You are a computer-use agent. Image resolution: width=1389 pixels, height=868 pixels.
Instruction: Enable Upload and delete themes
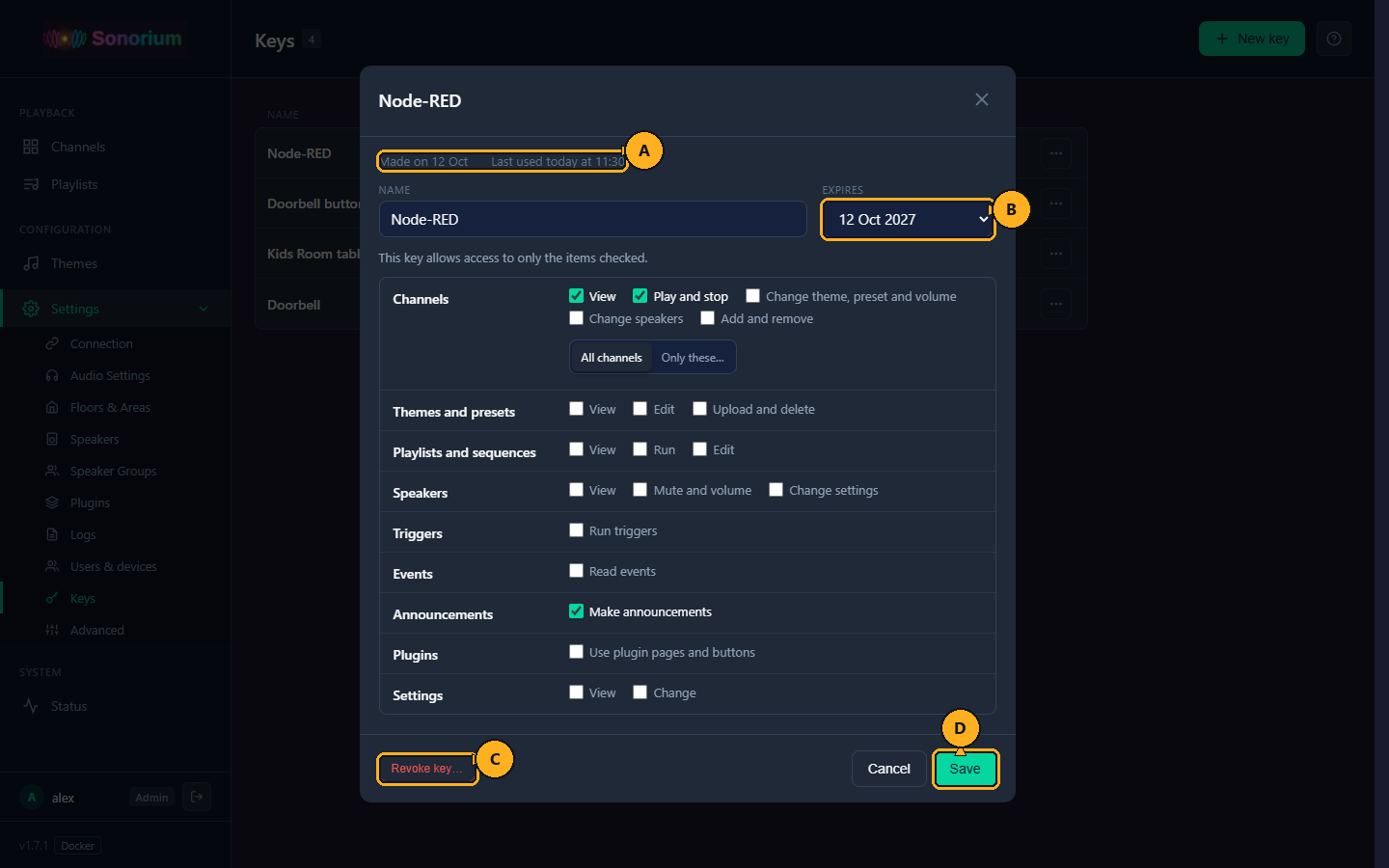(x=700, y=409)
